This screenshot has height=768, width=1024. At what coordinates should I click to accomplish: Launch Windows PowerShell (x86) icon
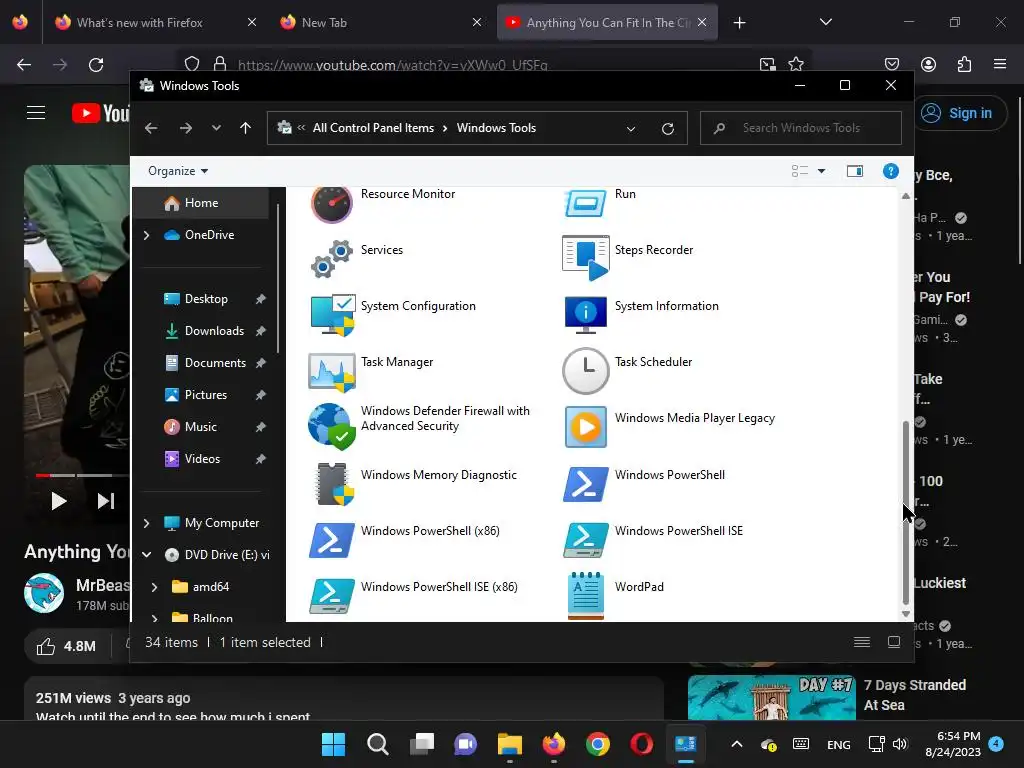pyautogui.click(x=332, y=540)
